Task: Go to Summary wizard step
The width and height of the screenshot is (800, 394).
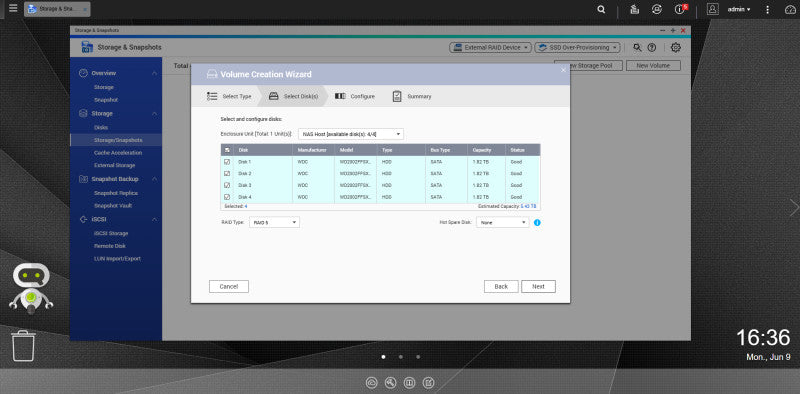Action: (412, 96)
